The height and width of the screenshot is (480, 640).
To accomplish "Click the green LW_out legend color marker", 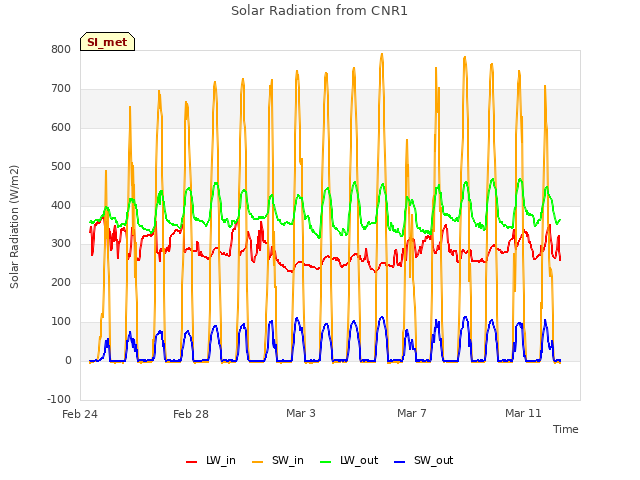I will [326, 462].
